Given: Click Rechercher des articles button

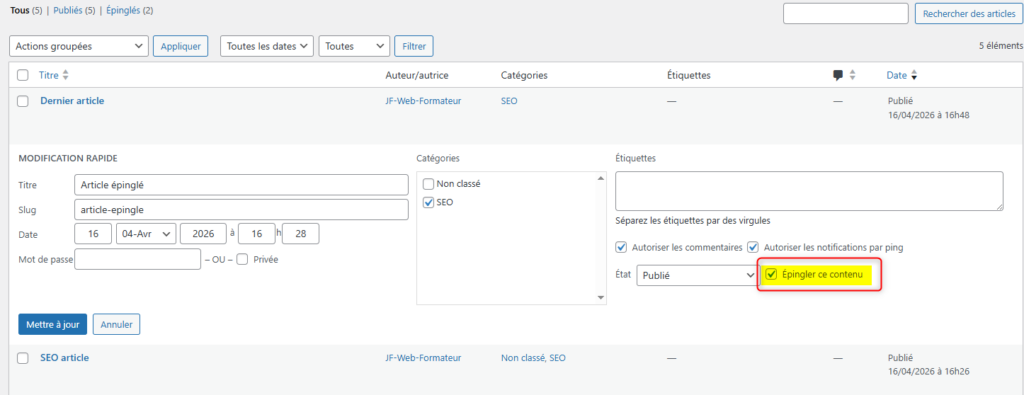Looking at the screenshot, I should point(969,14).
